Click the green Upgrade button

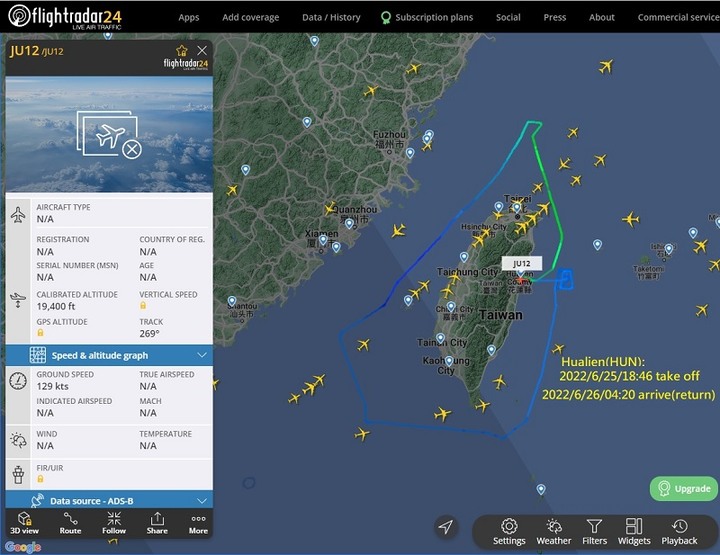(x=684, y=488)
